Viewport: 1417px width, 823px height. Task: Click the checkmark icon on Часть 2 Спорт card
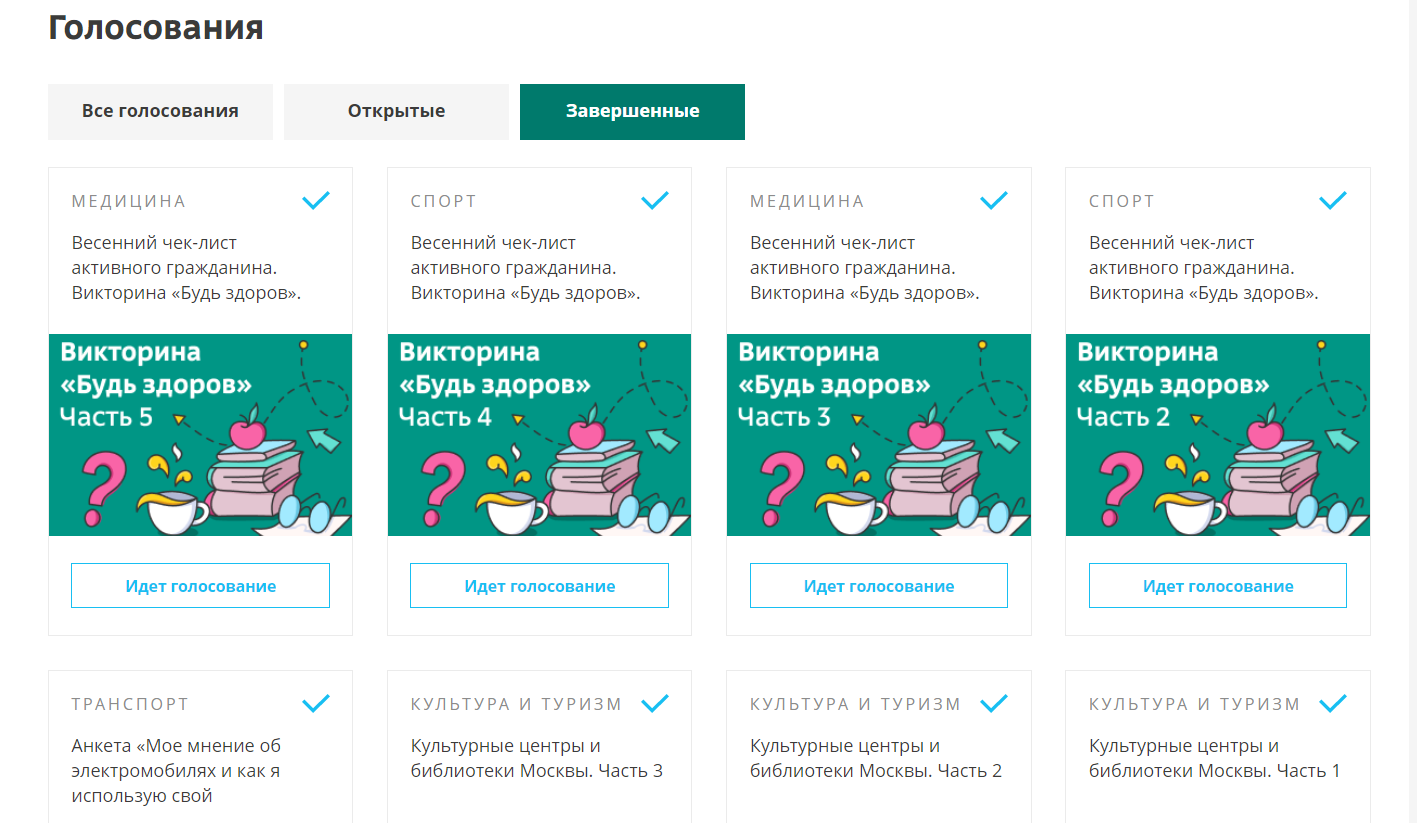click(x=1333, y=201)
